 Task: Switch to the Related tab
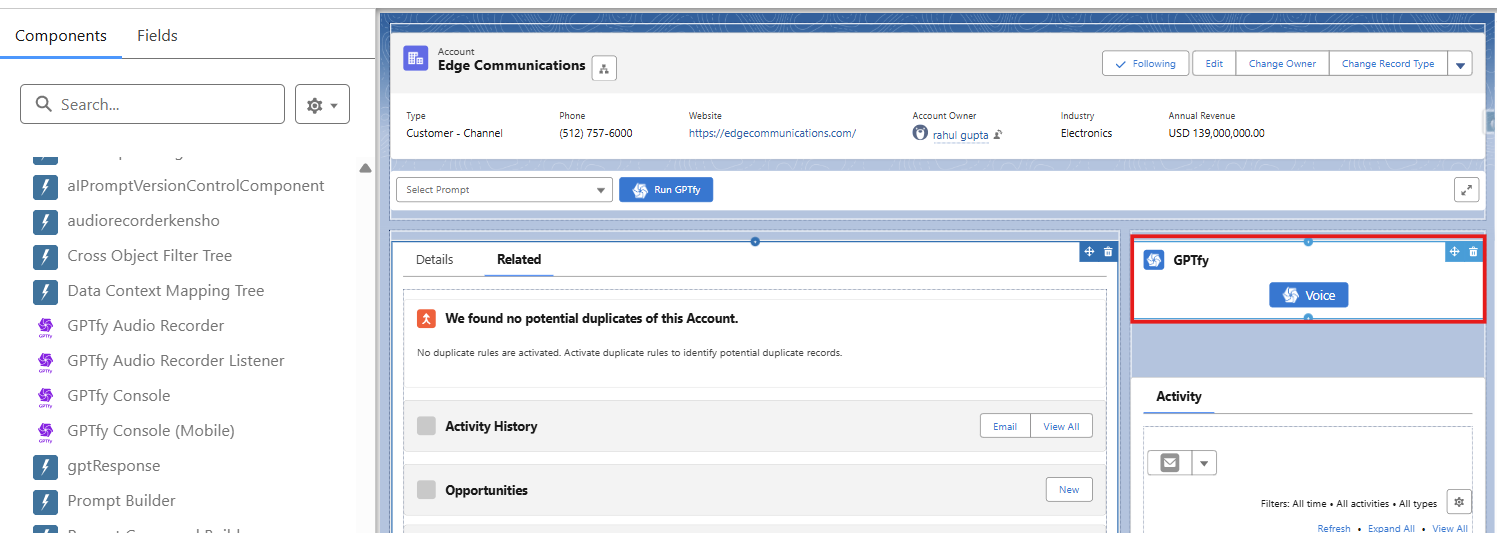[x=519, y=259]
